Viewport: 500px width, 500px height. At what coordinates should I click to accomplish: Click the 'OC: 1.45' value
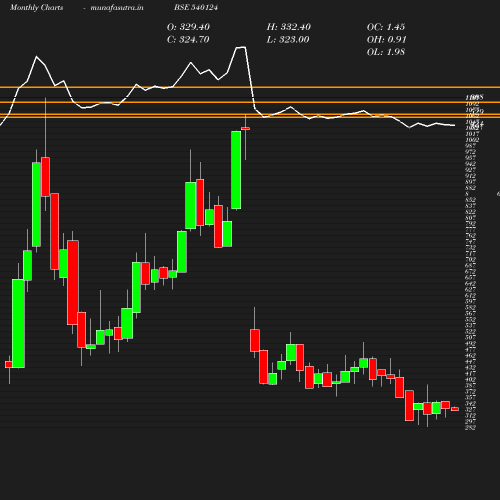[x=386, y=27]
